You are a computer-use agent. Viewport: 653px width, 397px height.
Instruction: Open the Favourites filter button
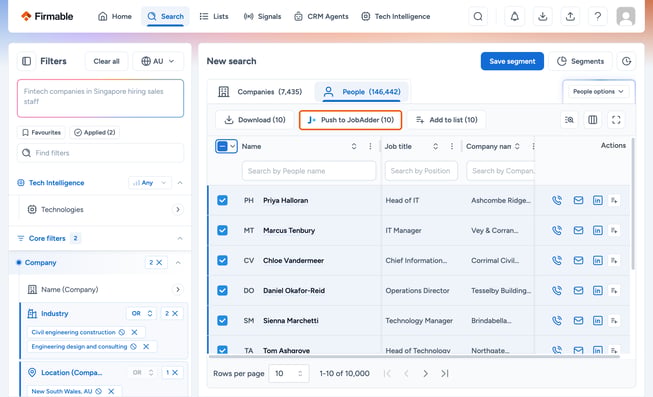[41, 132]
